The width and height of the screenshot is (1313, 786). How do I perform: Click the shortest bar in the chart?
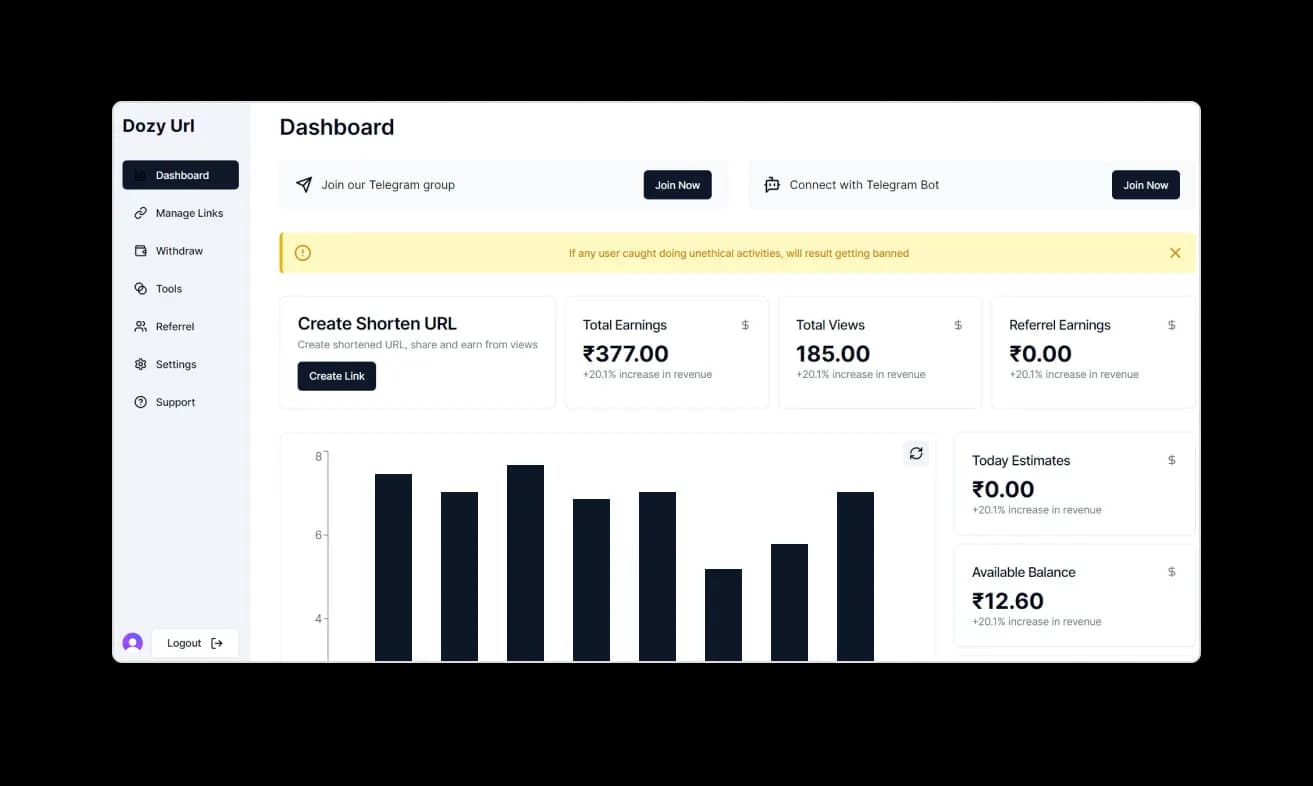[723, 615]
